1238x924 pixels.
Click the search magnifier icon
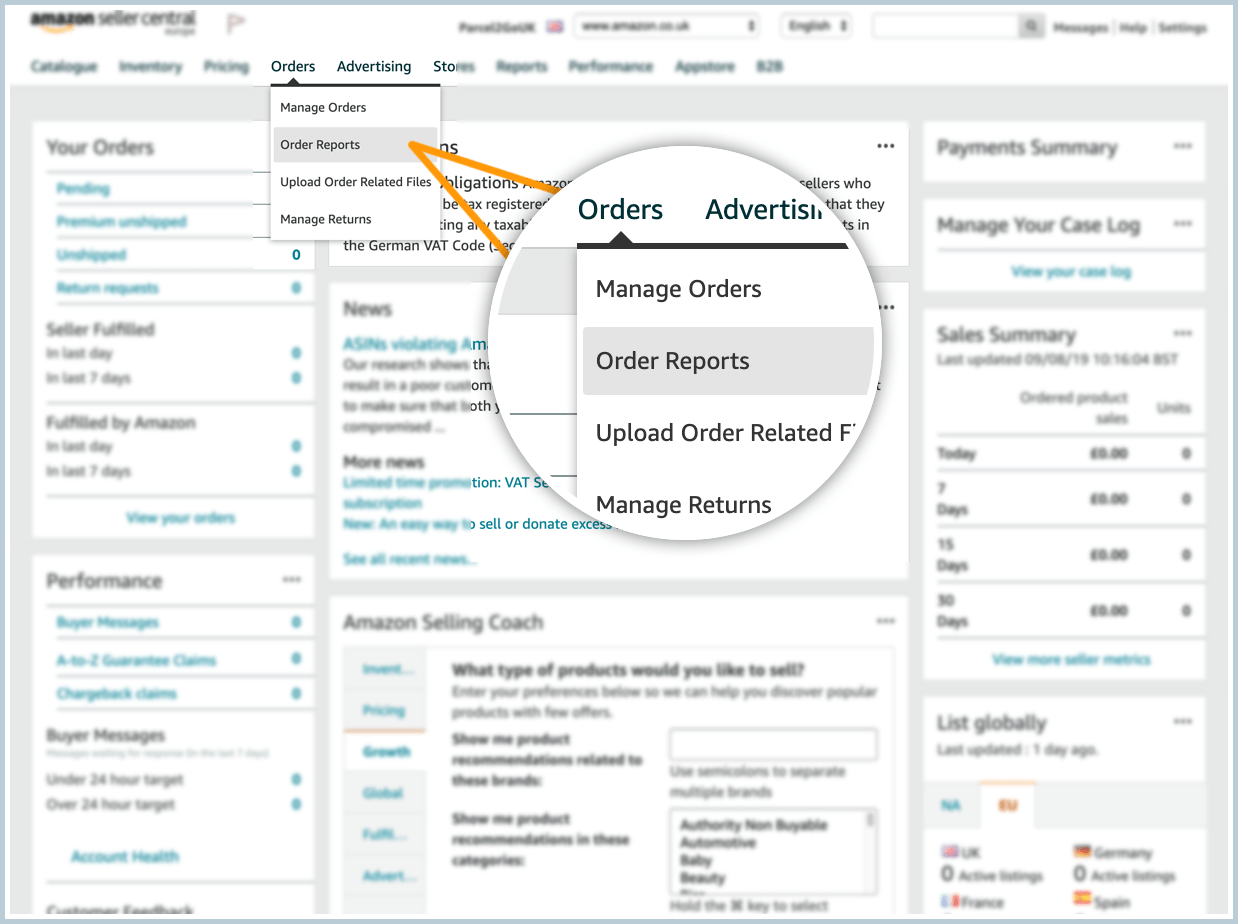[1031, 26]
